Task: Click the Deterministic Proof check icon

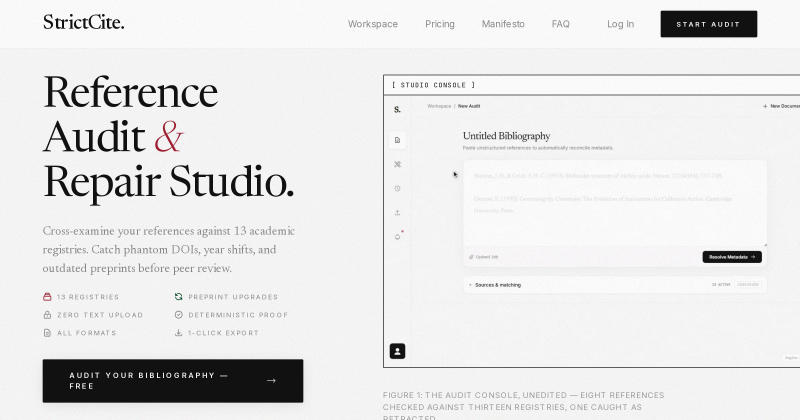Action: click(x=179, y=315)
